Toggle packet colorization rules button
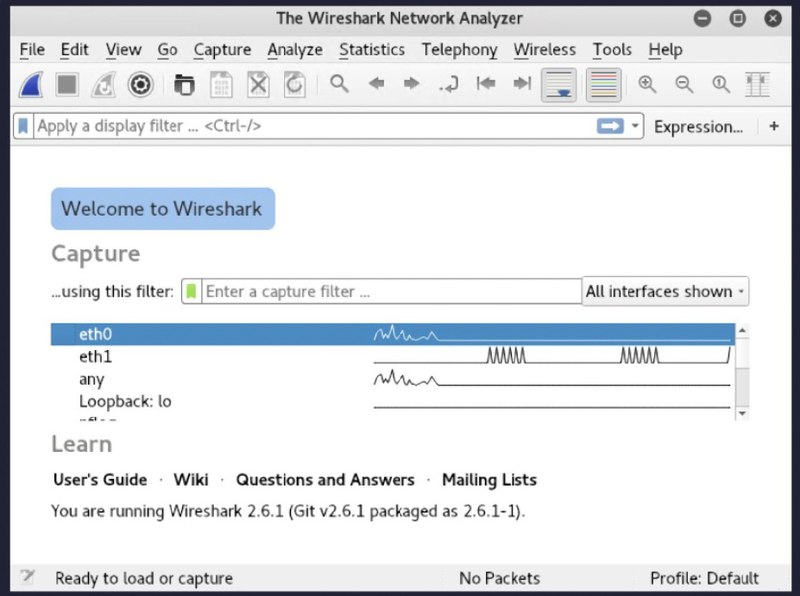Viewport: 800px width, 596px height. (x=604, y=85)
